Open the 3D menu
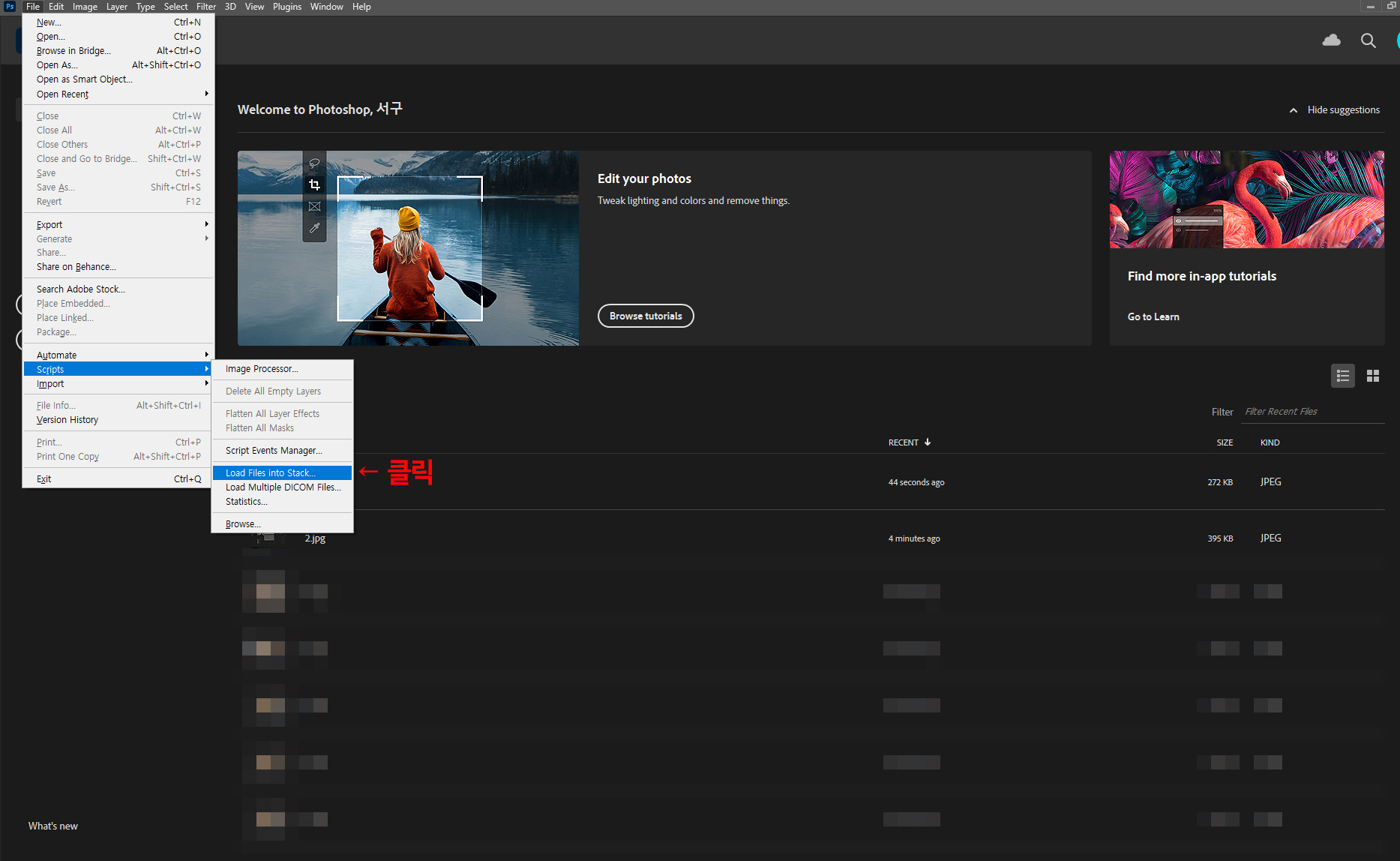The height and width of the screenshot is (861, 1400). pyautogui.click(x=230, y=7)
